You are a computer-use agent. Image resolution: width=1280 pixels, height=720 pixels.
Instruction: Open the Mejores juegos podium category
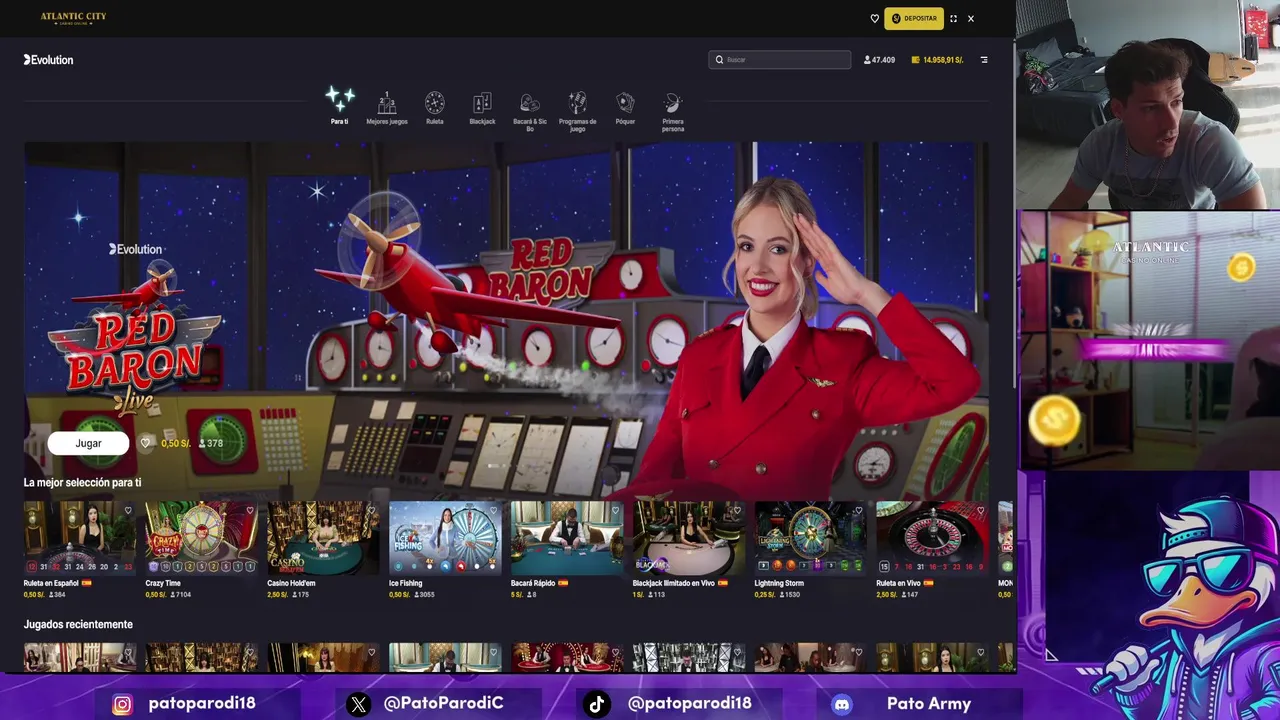tap(387, 108)
